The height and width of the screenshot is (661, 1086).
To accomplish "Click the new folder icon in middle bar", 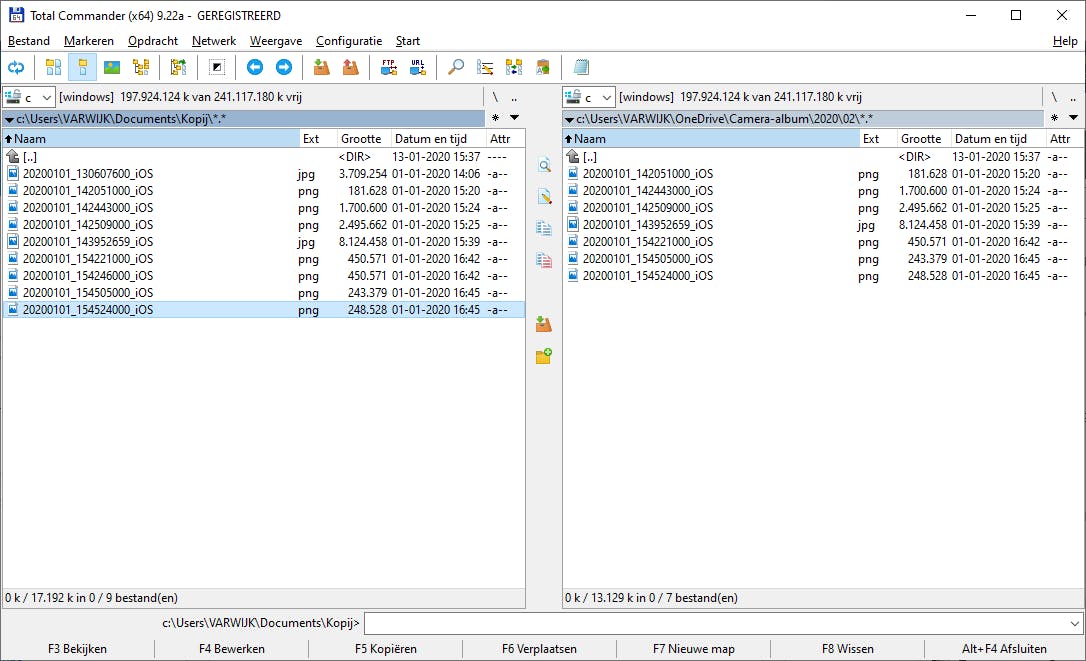I will click(544, 355).
